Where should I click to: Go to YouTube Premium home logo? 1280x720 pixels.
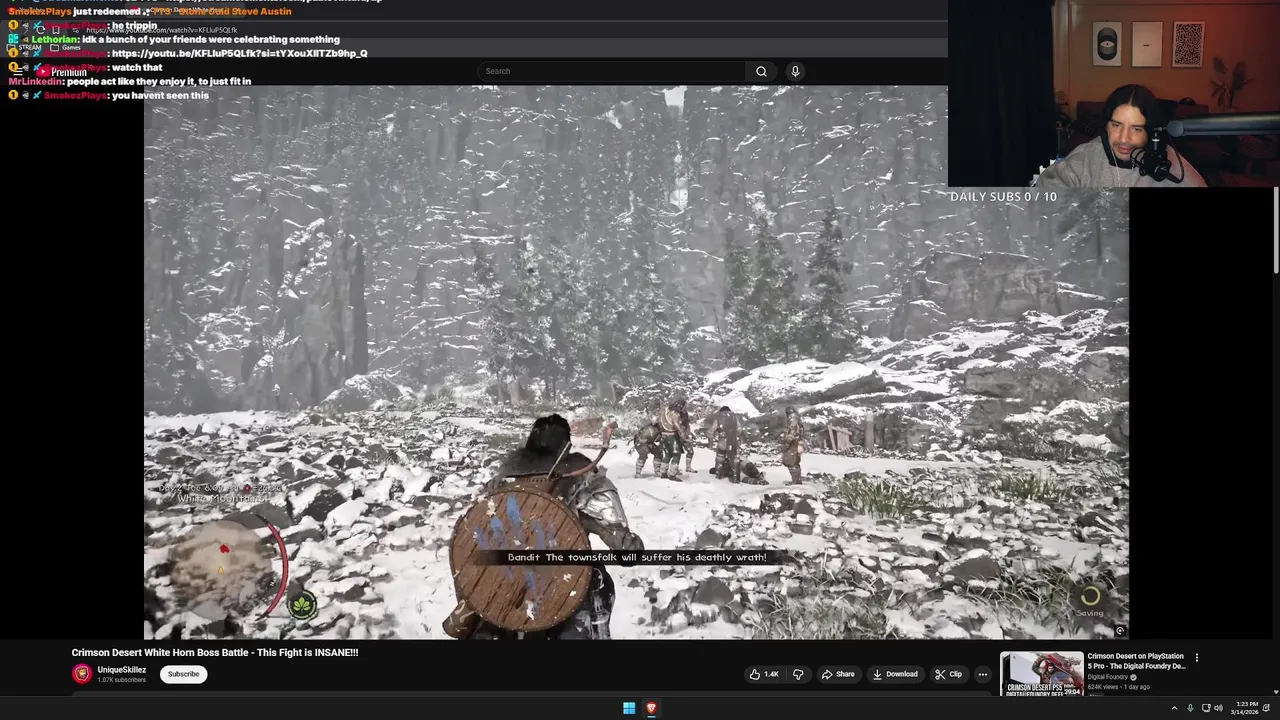pyautogui.click(x=64, y=72)
